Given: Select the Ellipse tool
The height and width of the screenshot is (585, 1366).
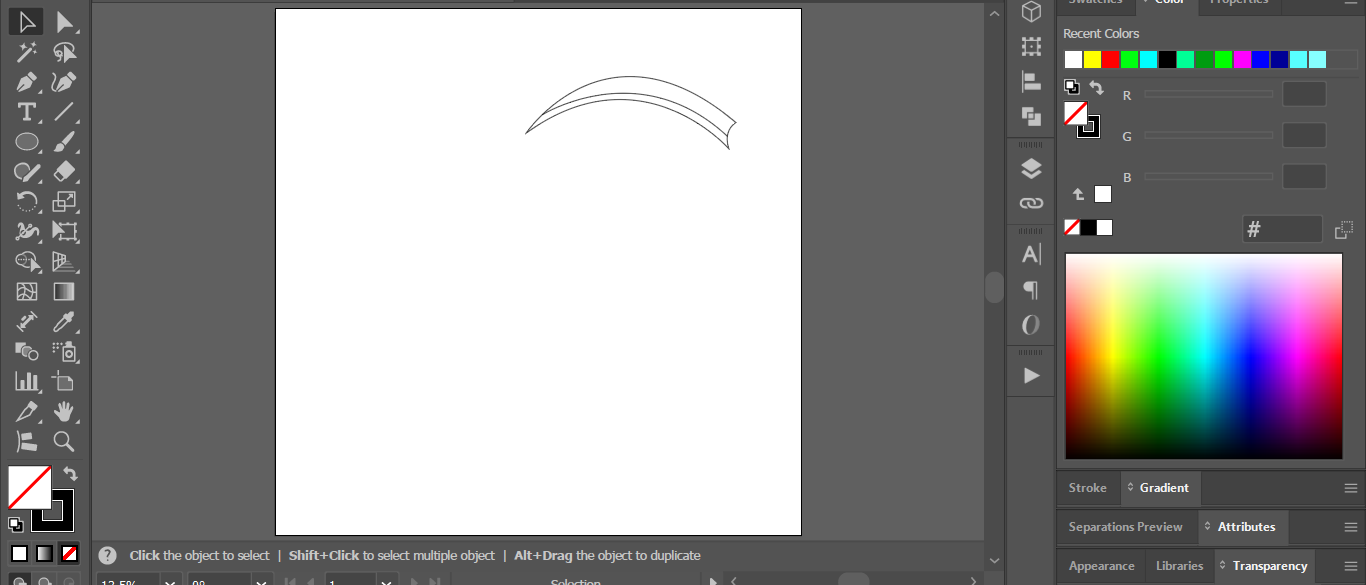Looking at the screenshot, I should pyautogui.click(x=27, y=142).
